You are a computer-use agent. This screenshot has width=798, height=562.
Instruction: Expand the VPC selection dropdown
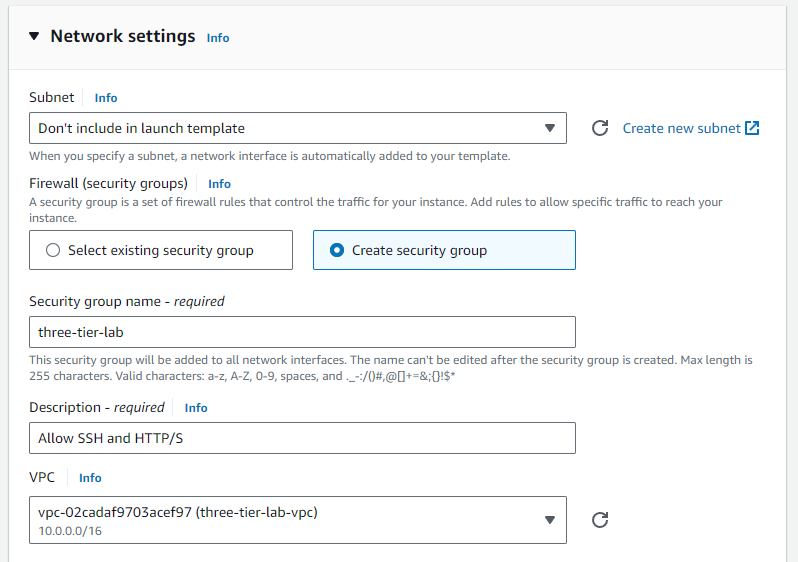coord(297,520)
